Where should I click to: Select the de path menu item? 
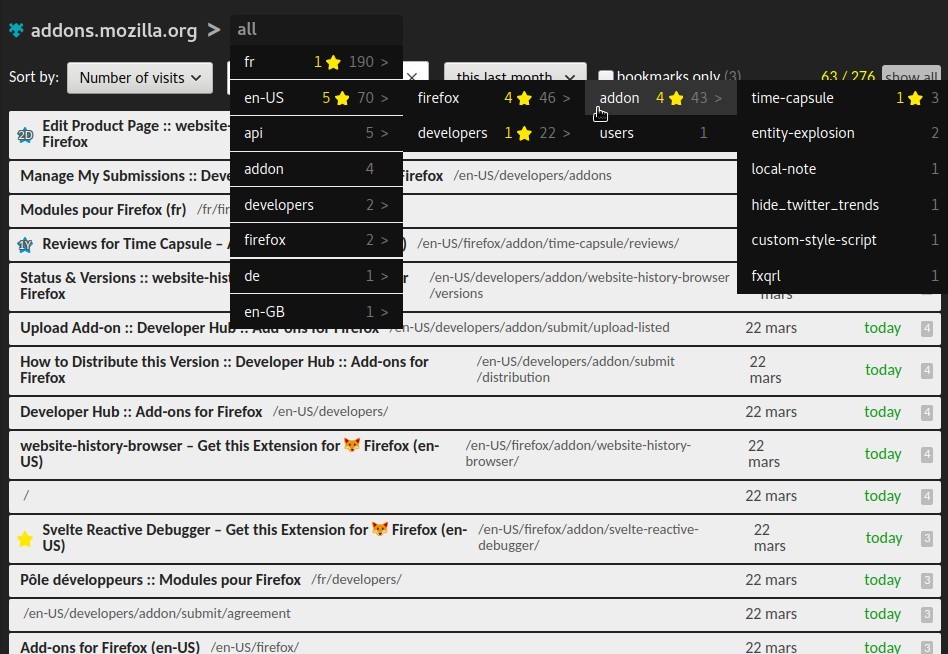(x=316, y=276)
